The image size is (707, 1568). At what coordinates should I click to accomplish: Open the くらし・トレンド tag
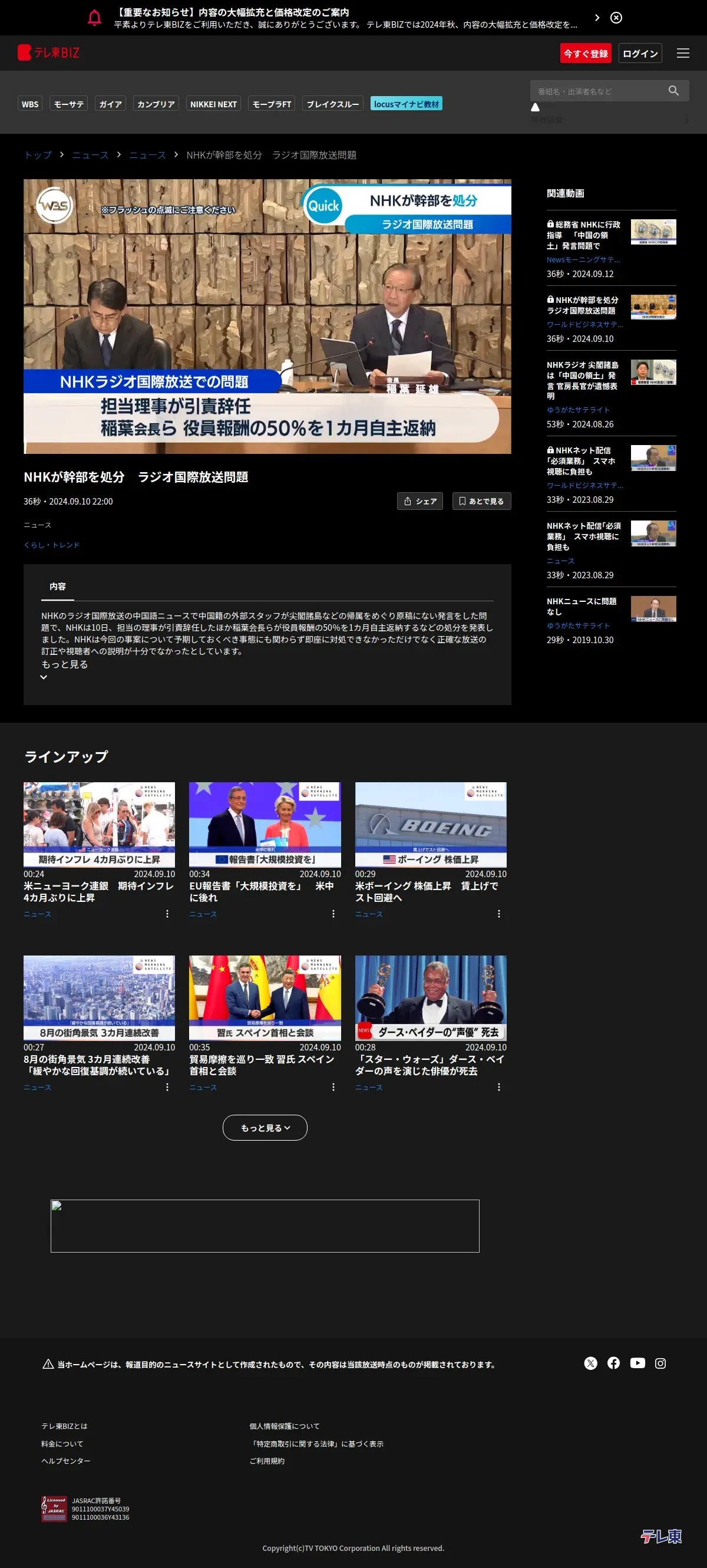[52, 545]
